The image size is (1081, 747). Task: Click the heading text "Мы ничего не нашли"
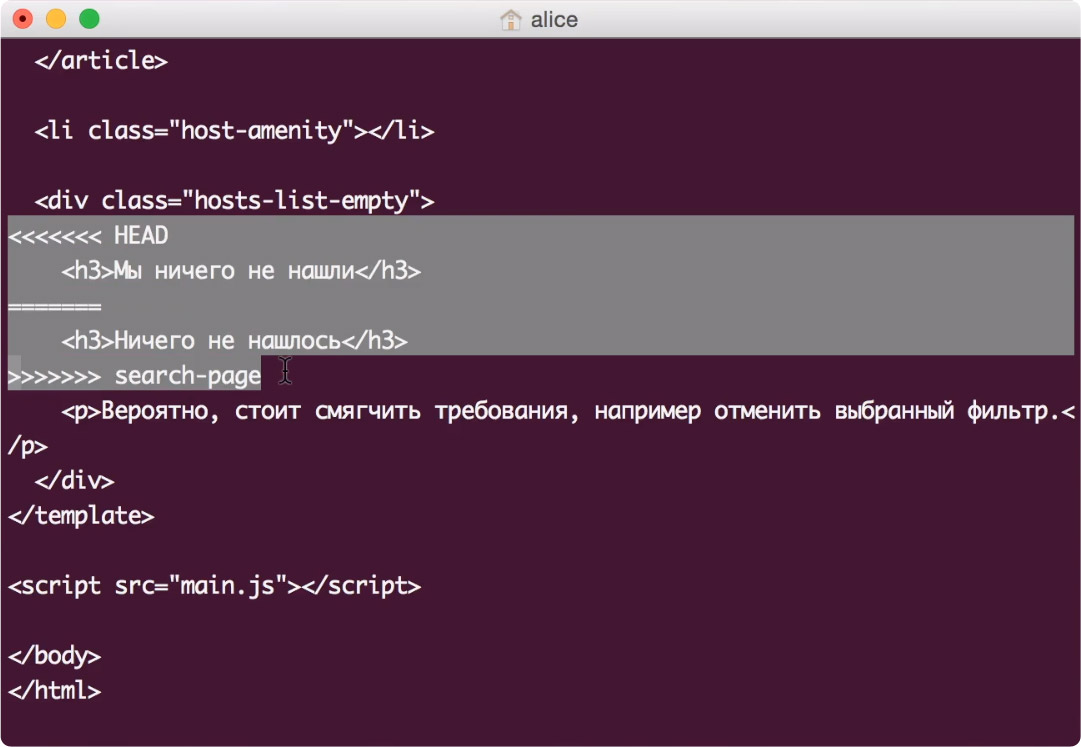(x=234, y=271)
